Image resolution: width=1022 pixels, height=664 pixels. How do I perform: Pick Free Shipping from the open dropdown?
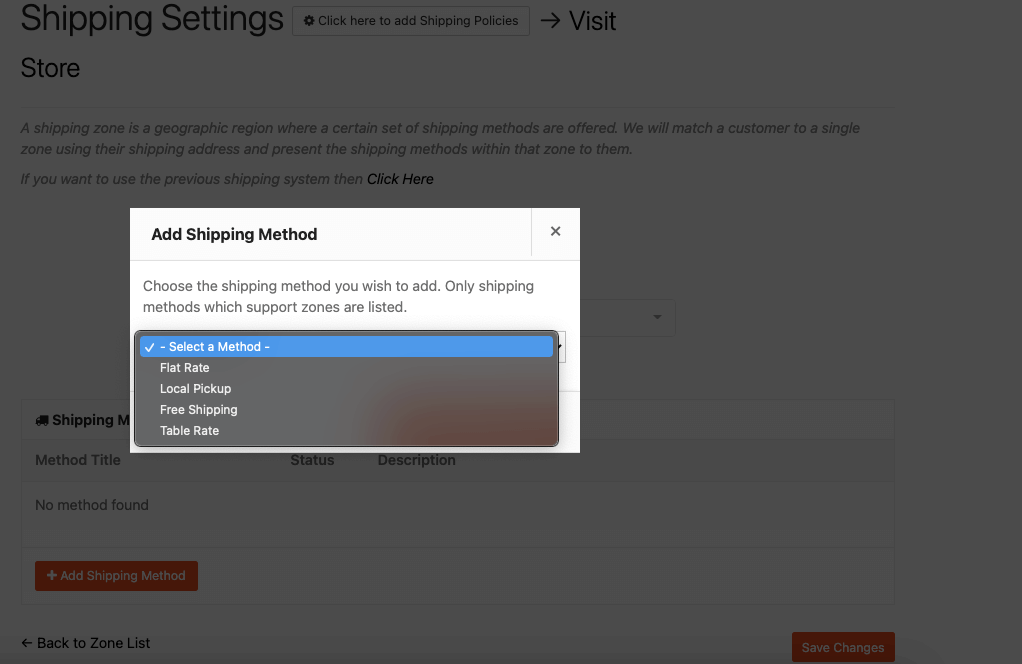tap(198, 409)
